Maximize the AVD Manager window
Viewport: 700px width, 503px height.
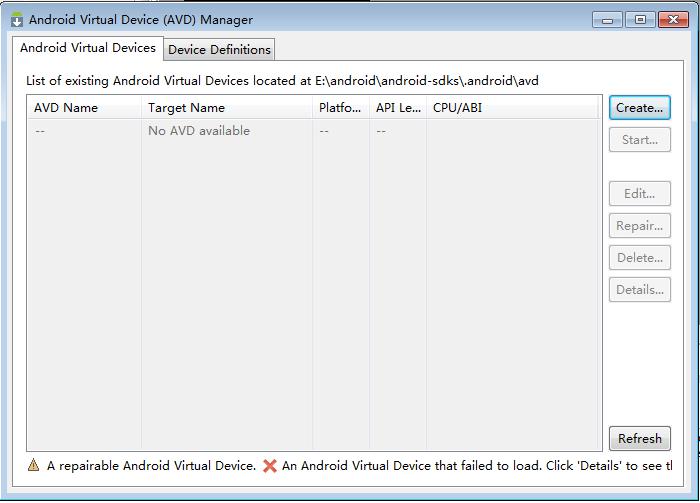[x=640, y=20]
